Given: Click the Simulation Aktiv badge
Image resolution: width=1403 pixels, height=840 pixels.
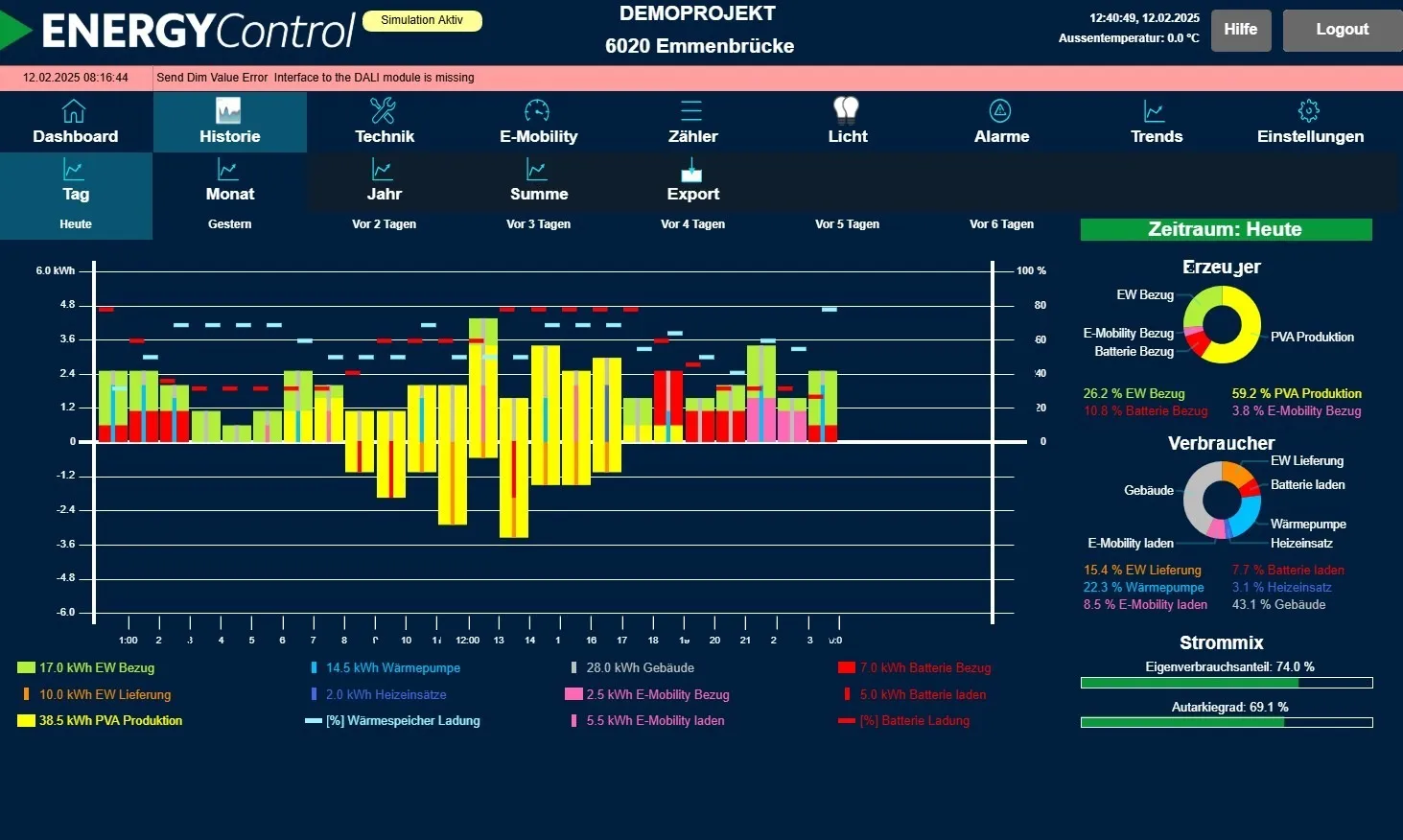Looking at the screenshot, I should [422, 20].
